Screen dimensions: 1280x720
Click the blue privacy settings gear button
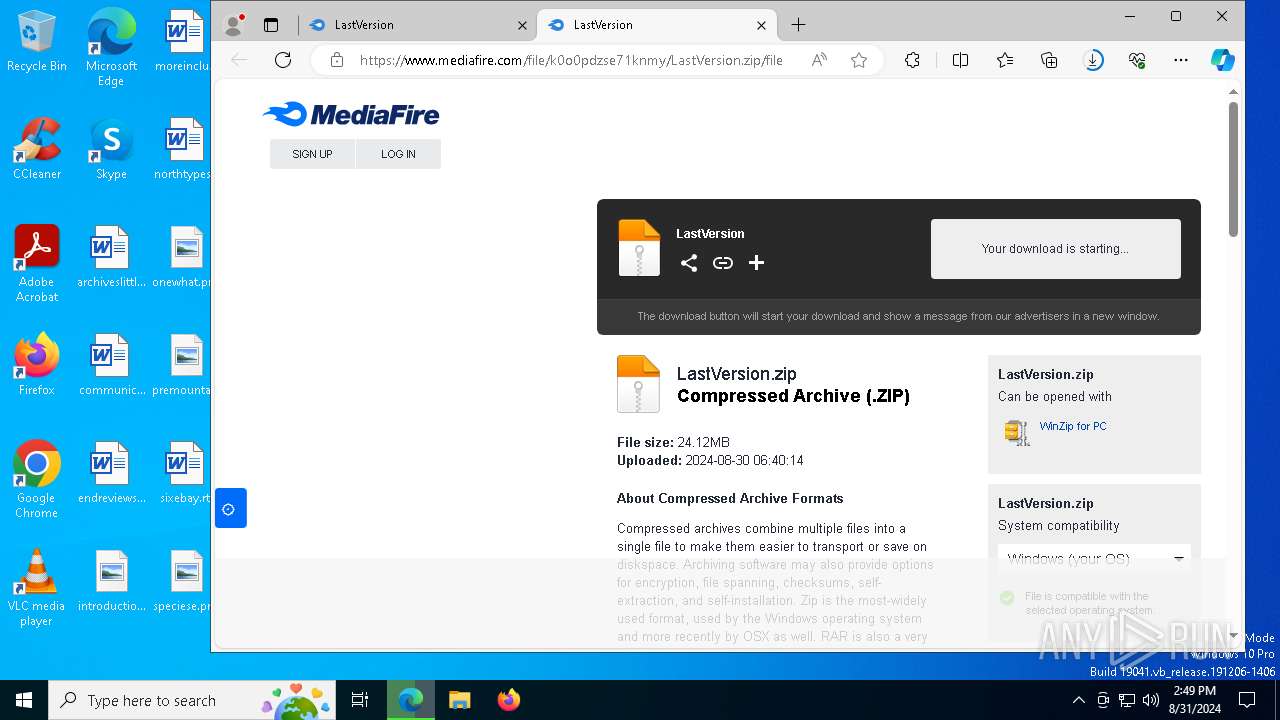(230, 509)
